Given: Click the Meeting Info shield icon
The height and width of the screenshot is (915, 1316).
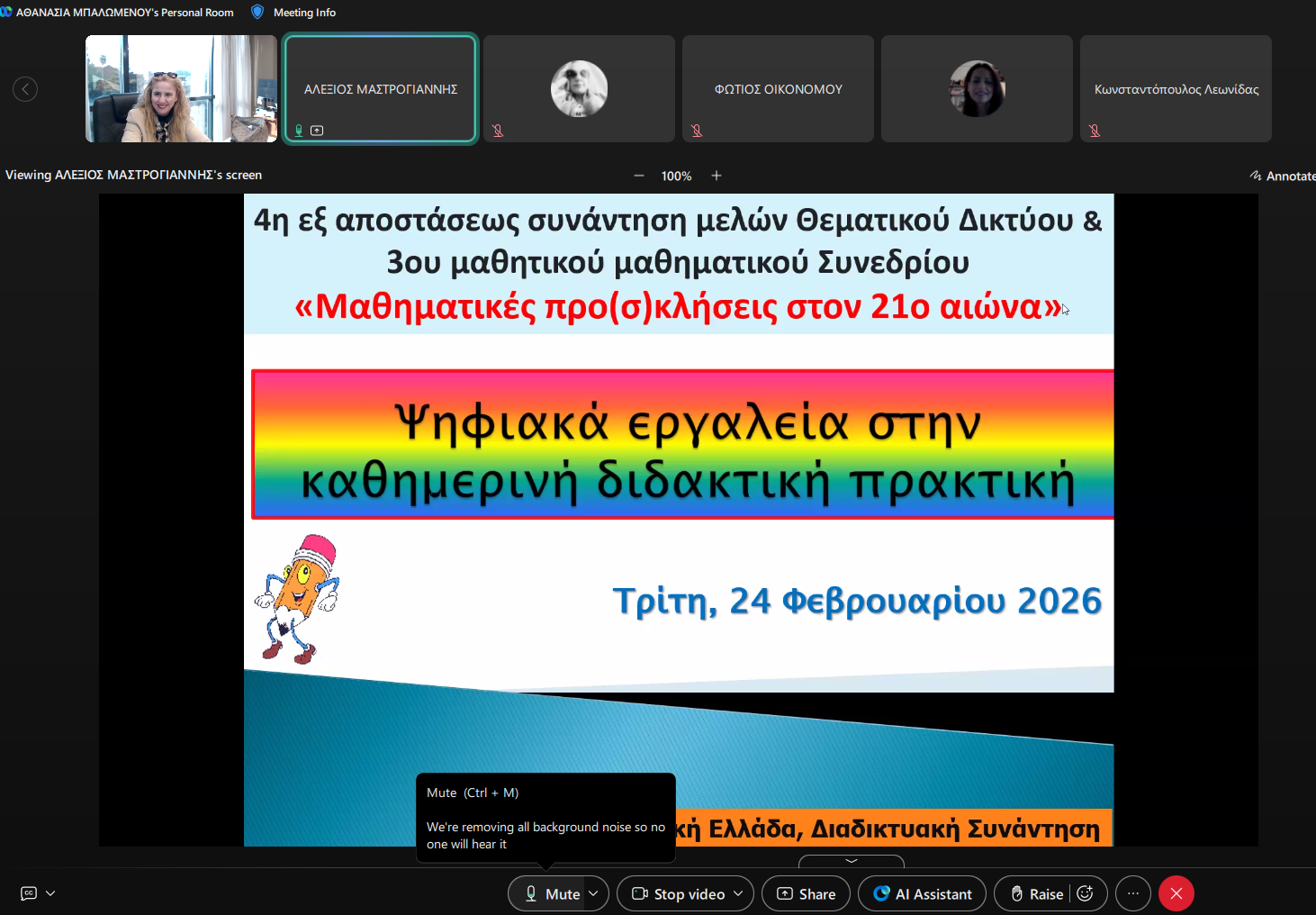Looking at the screenshot, I should [257, 12].
